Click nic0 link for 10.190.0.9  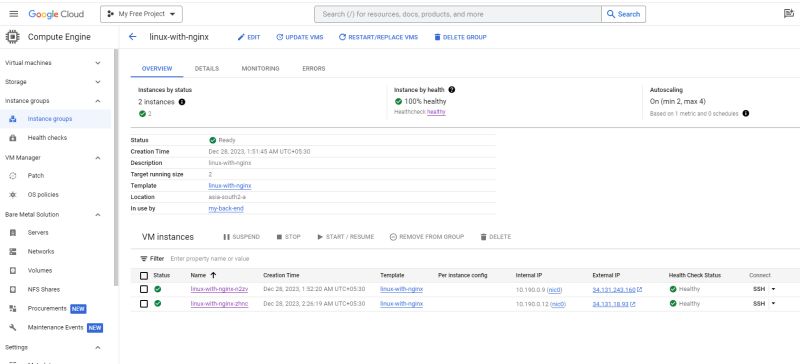pyautogui.click(x=554, y=289)
